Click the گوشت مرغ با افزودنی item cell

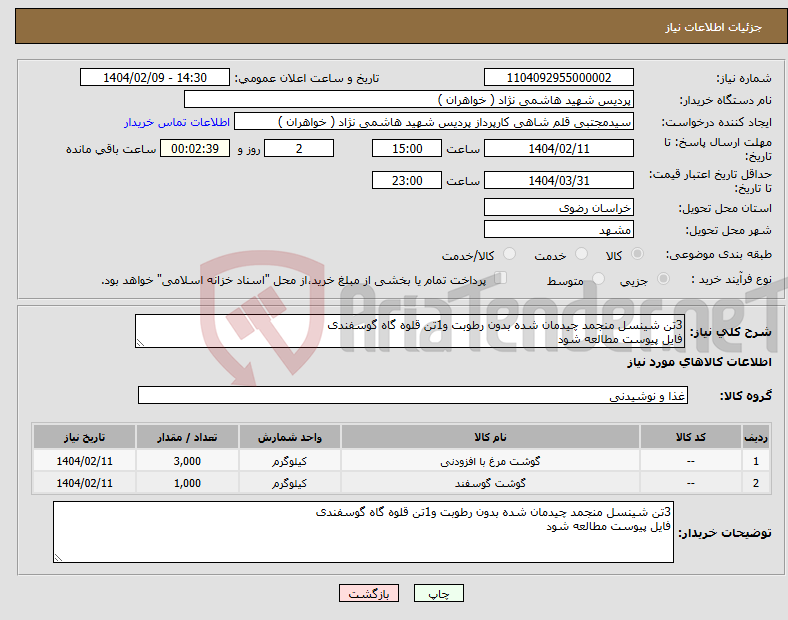[490, 461]
